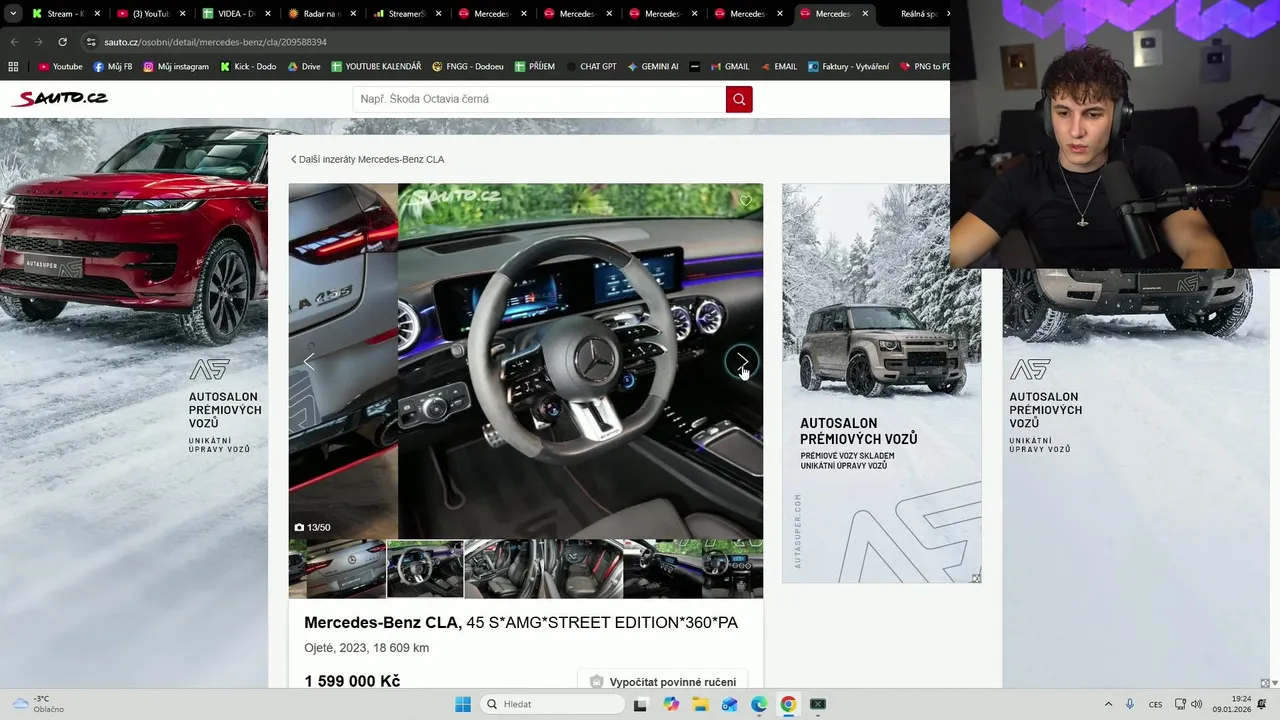This screenshot has width=1280, height=720.
Task: Open the weather widget showing -3°C
Action: coord(38,704)
